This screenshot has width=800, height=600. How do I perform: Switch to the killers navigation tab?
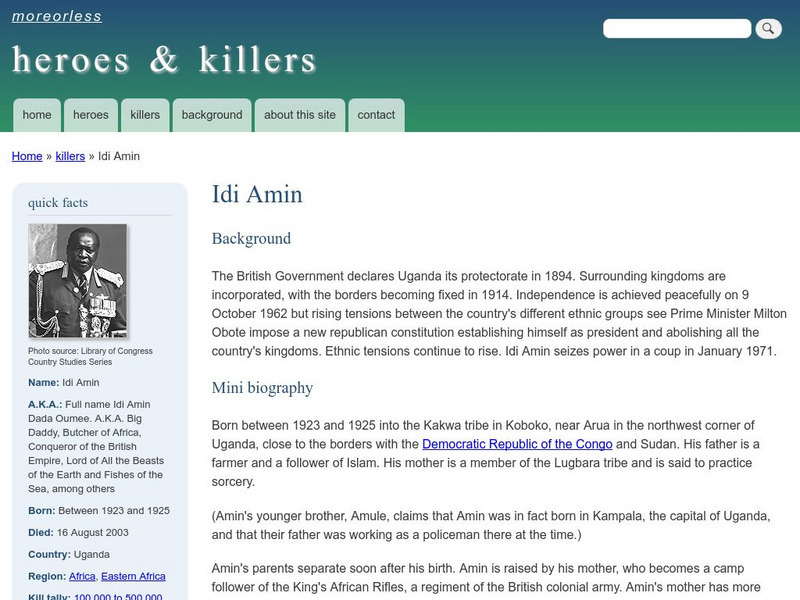click(144, 114)
